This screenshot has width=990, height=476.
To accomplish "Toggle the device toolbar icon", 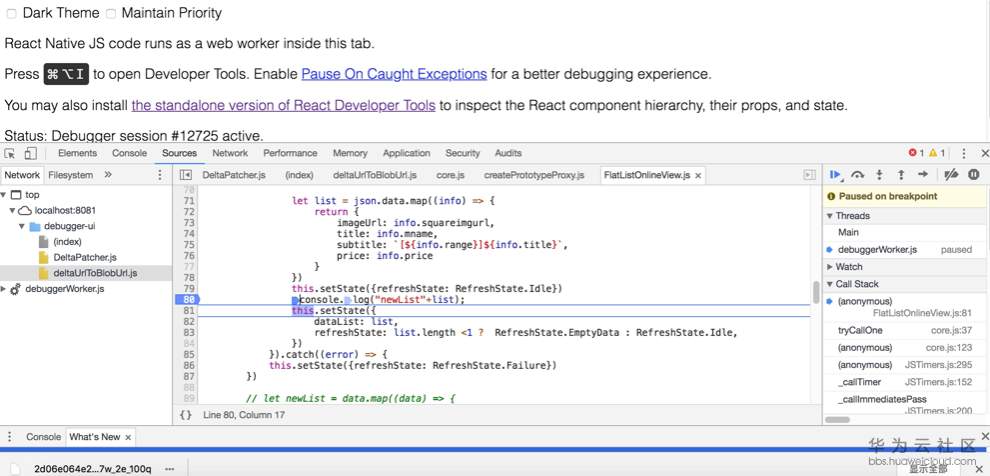I will [x=30, y=153].
